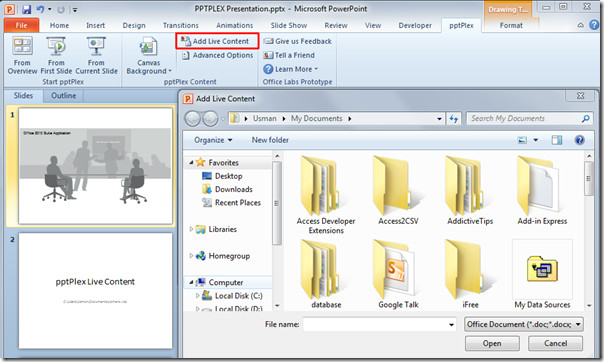This screenshot has height=362, width=604.
Task: Switch to the Animations tab
Action: (x=235, y=25)
